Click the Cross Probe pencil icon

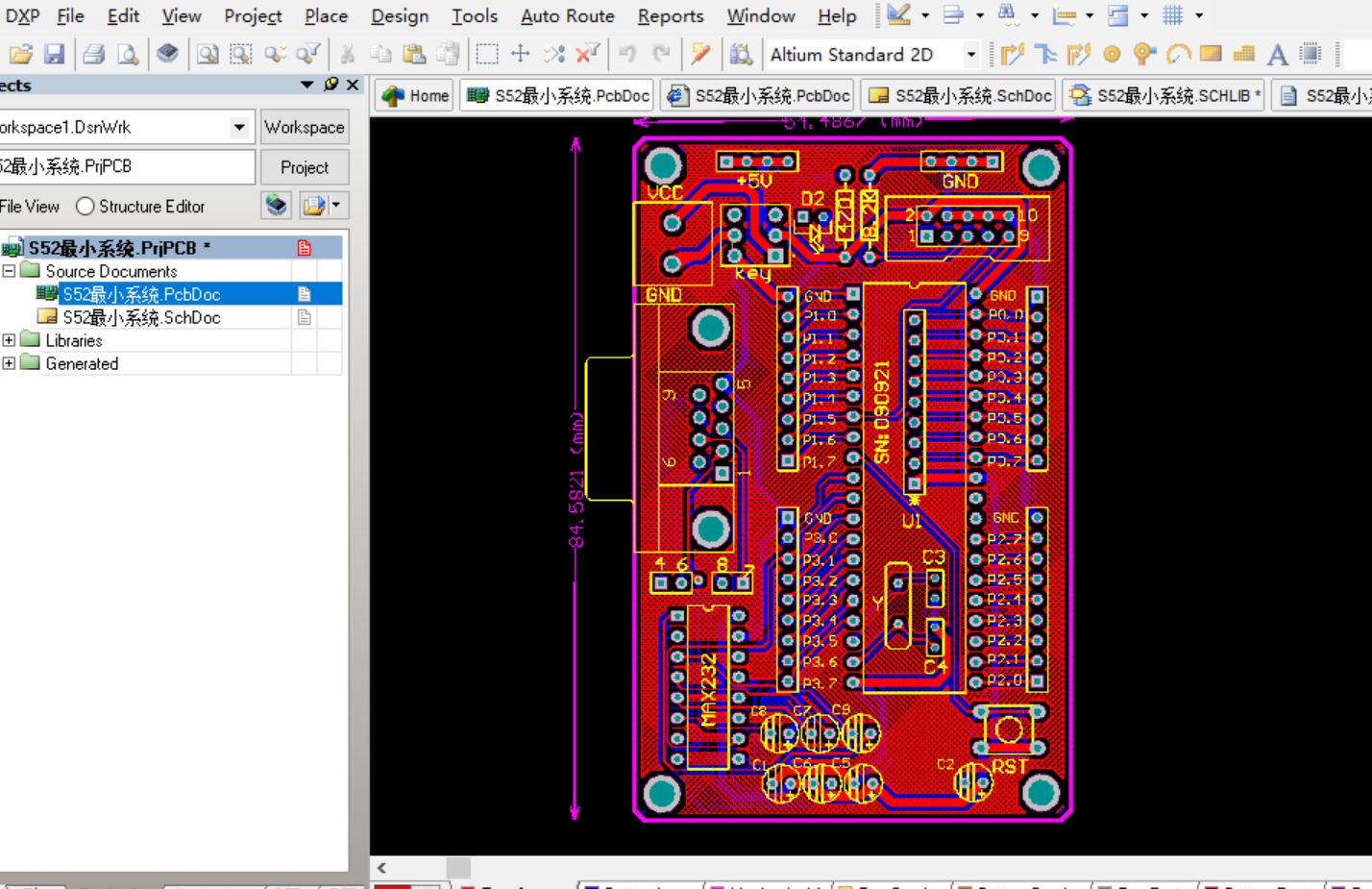pyautogui.click(x=700, y=54)
